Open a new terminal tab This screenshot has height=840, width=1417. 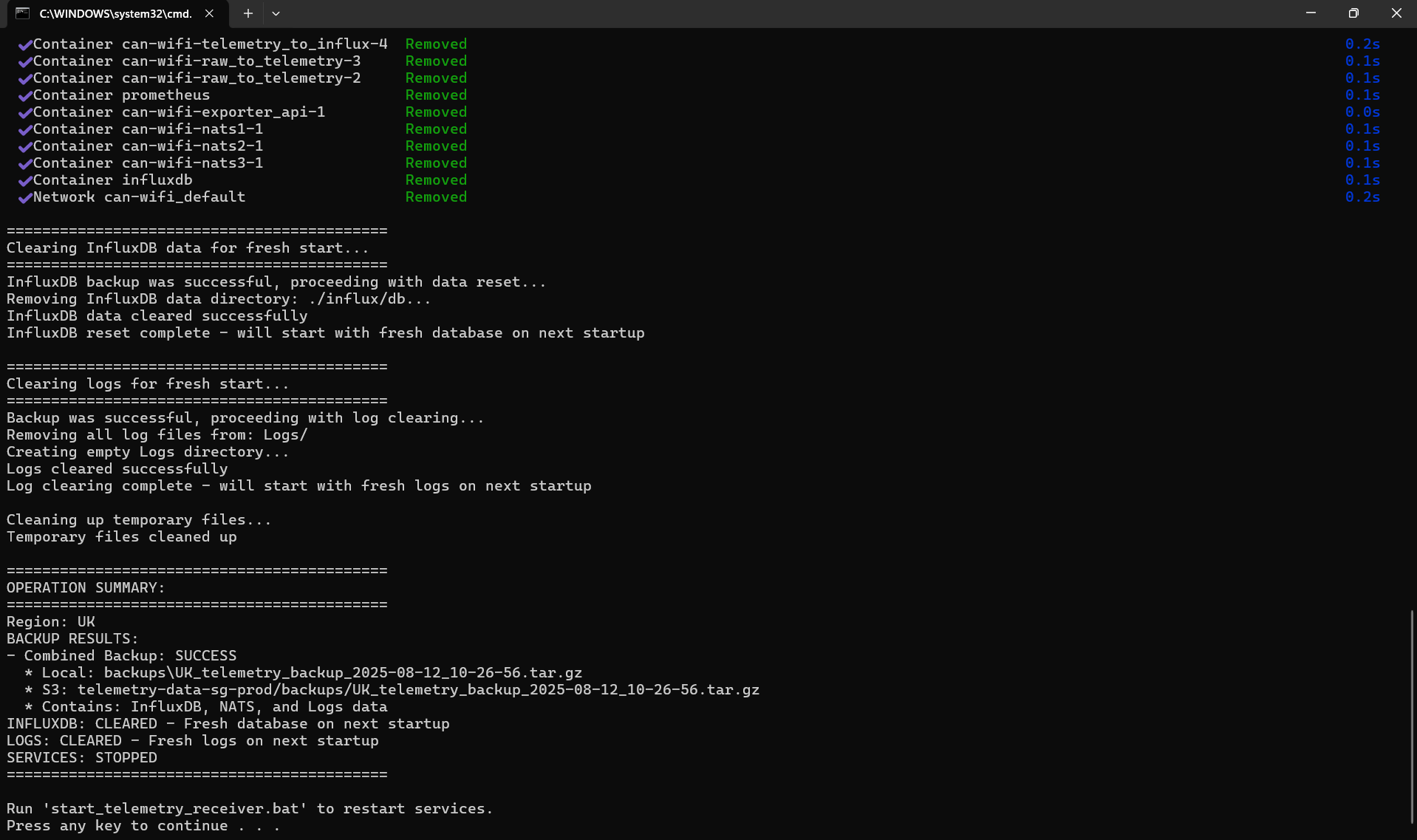(x=248, y=13)
